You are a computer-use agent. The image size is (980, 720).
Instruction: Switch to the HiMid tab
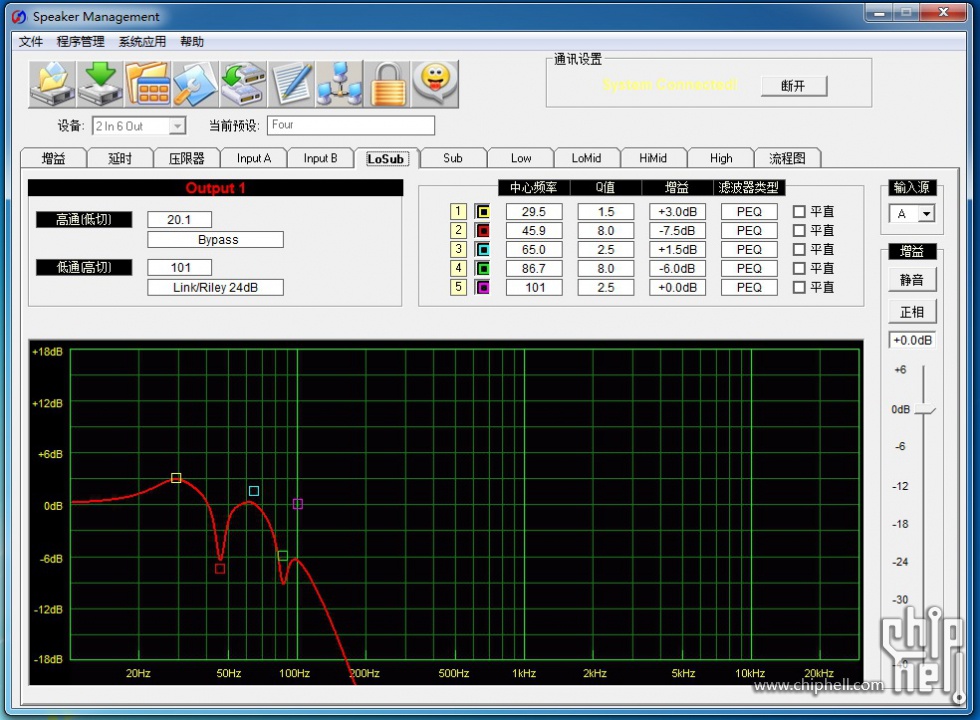pyautogui.click(x=653, y=159)
